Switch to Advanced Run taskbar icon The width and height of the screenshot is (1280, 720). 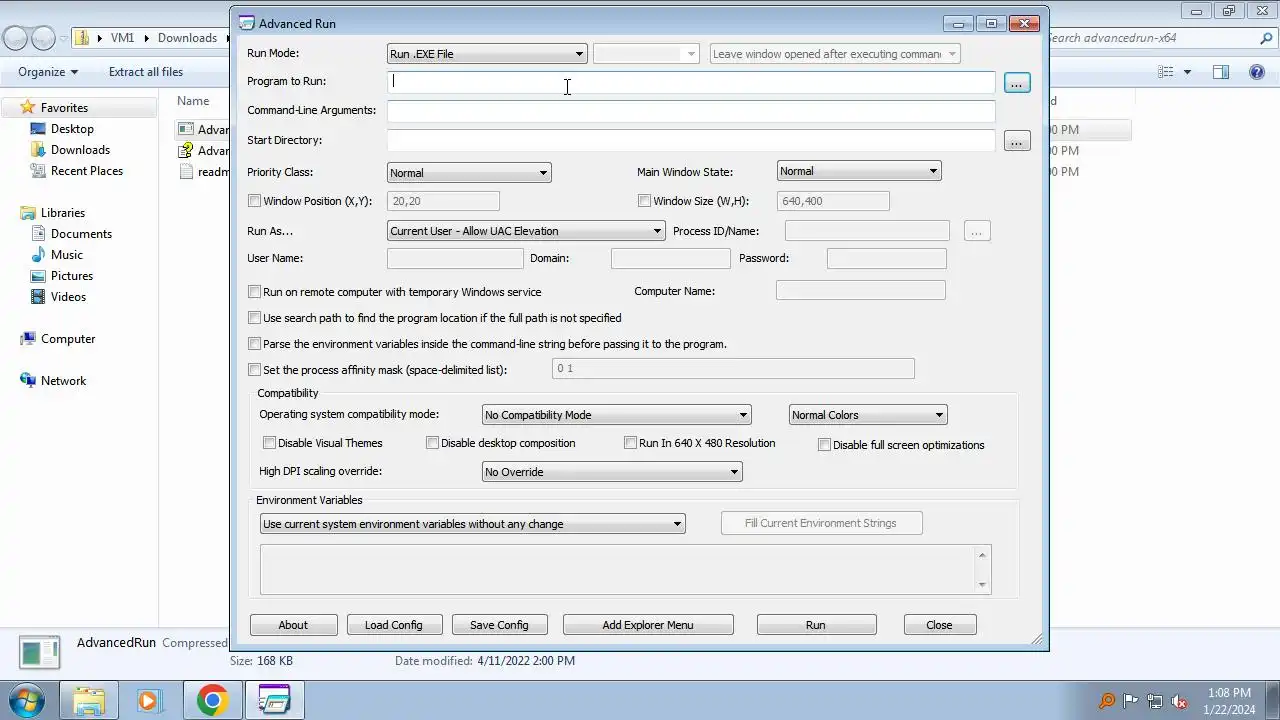click(273, 700)
